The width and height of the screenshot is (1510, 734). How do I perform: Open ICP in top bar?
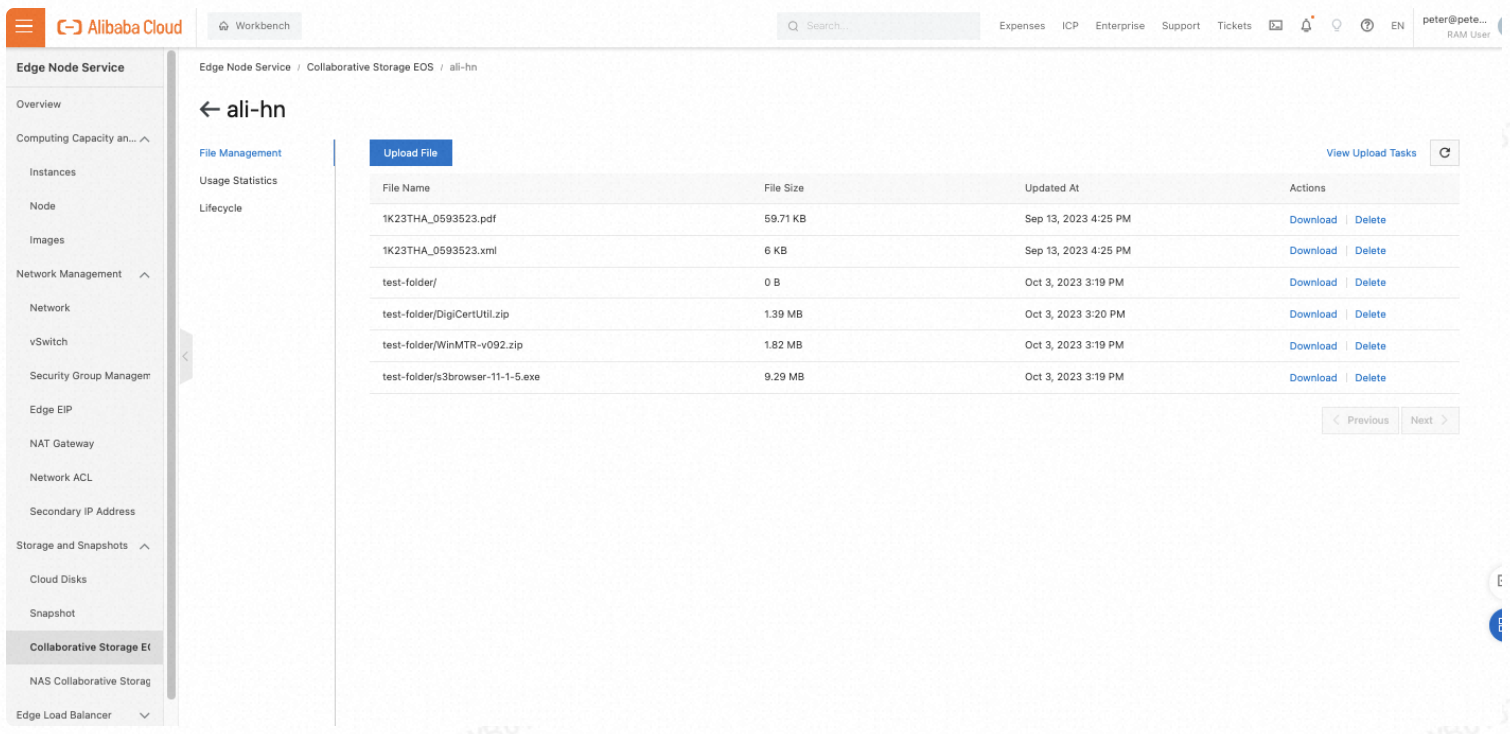1070,26
